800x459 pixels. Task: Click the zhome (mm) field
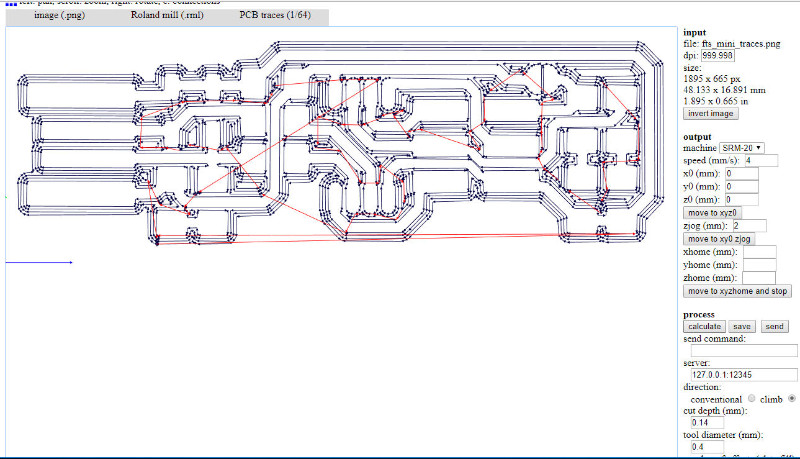759,278
